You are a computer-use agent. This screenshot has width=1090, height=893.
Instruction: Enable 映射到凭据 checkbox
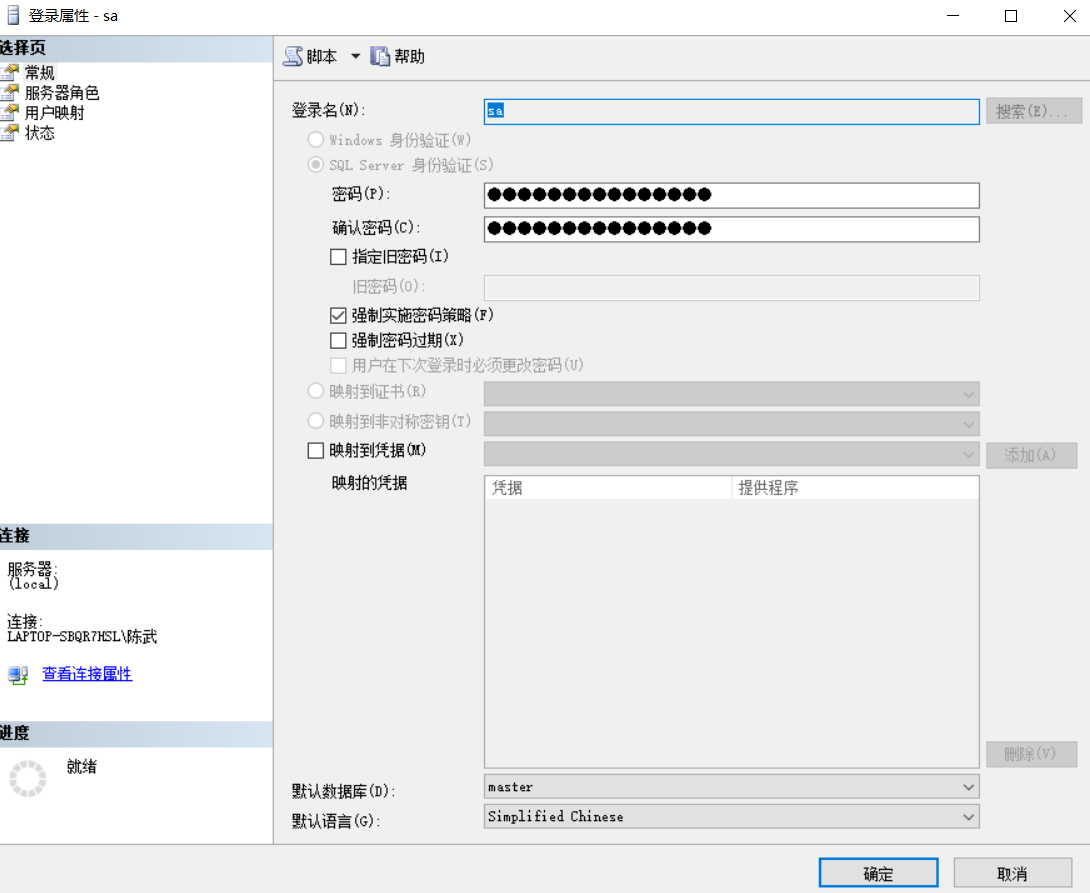(x=316, y=451)
